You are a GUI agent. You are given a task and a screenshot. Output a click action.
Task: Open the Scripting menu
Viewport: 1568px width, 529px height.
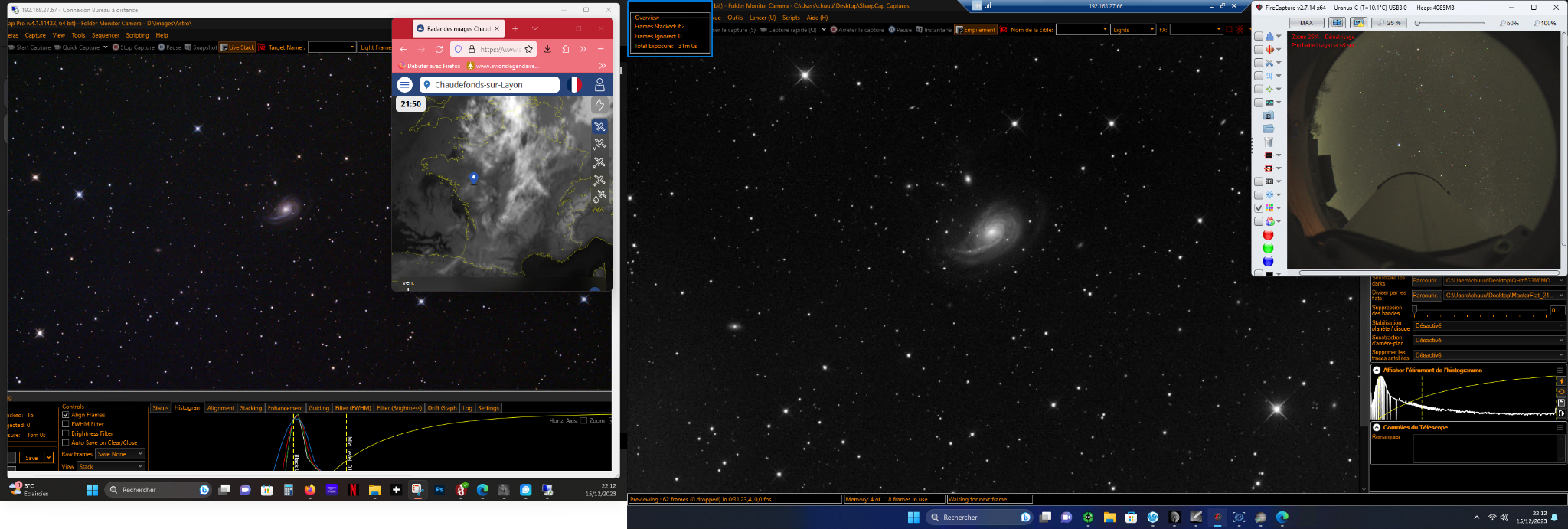137,35
